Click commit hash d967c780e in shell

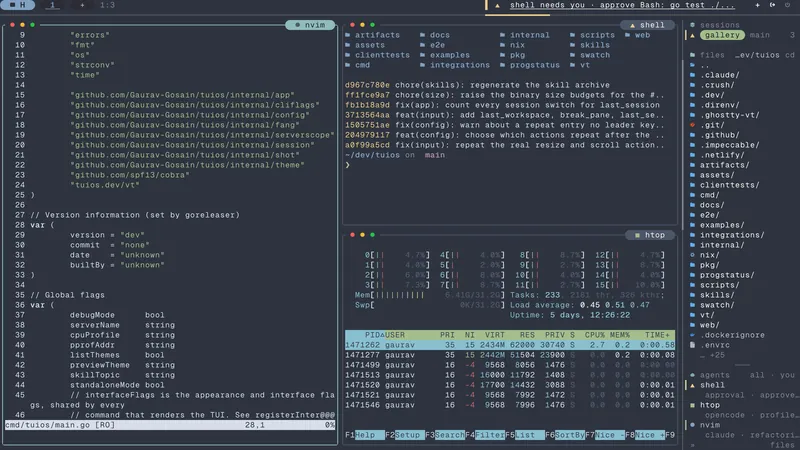tap(367, 85)
